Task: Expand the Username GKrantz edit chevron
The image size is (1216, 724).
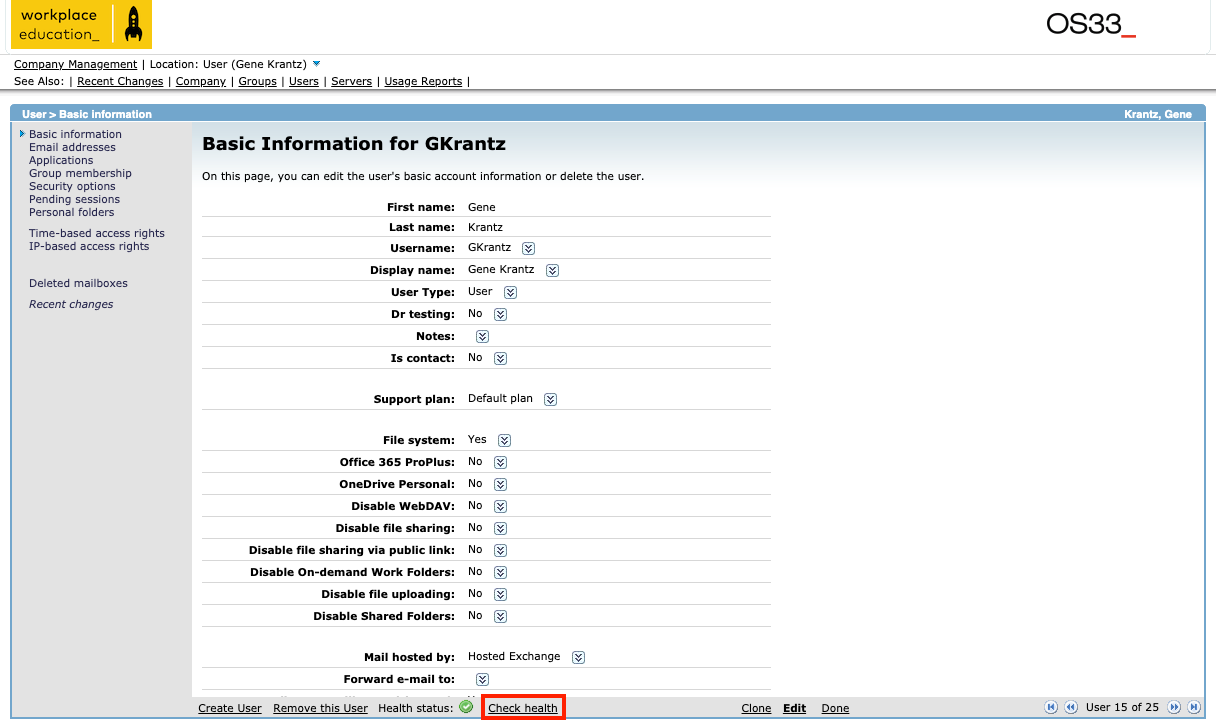Action: click(x=529, y=248)
